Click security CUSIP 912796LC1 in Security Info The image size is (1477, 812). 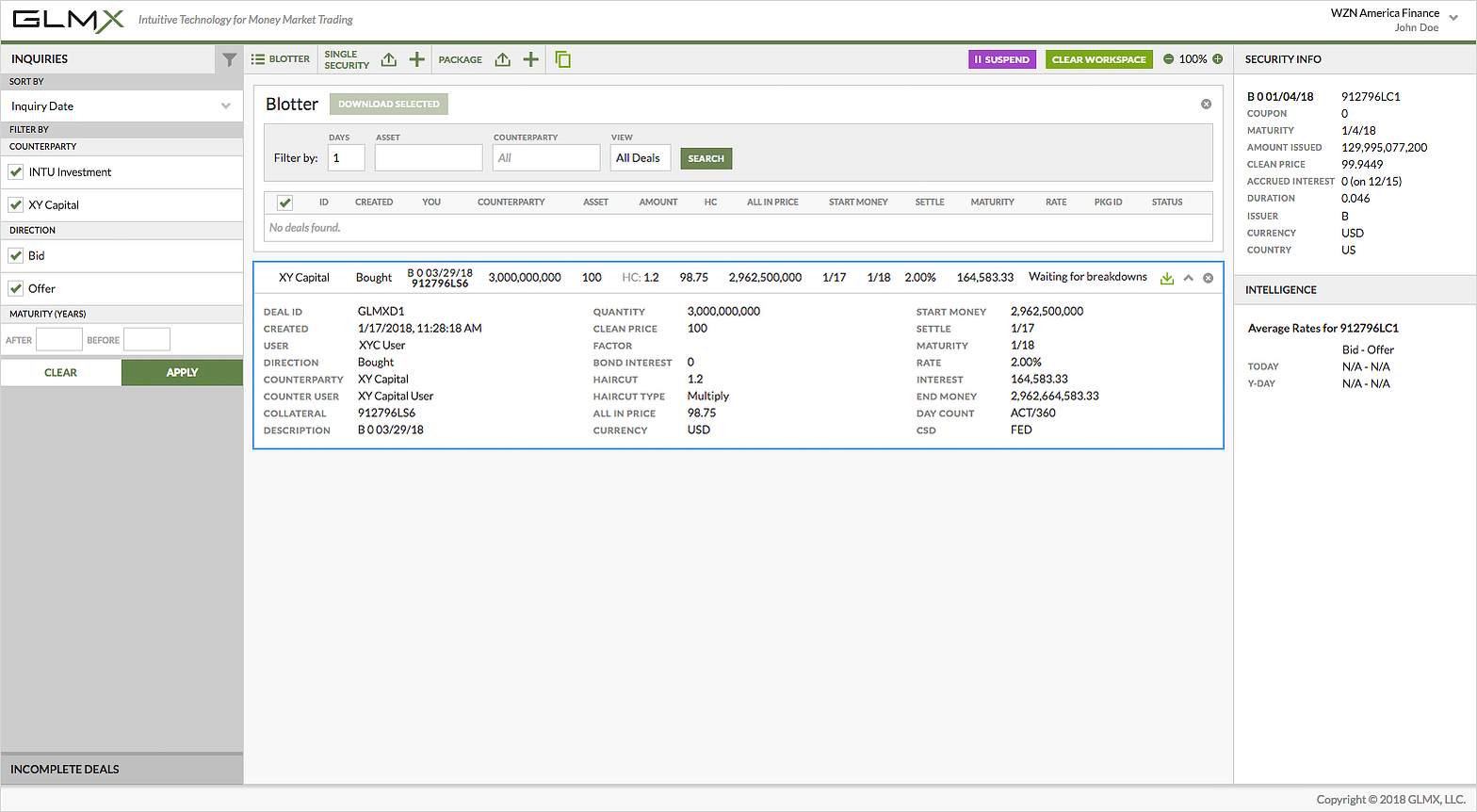coord(1371,97)
